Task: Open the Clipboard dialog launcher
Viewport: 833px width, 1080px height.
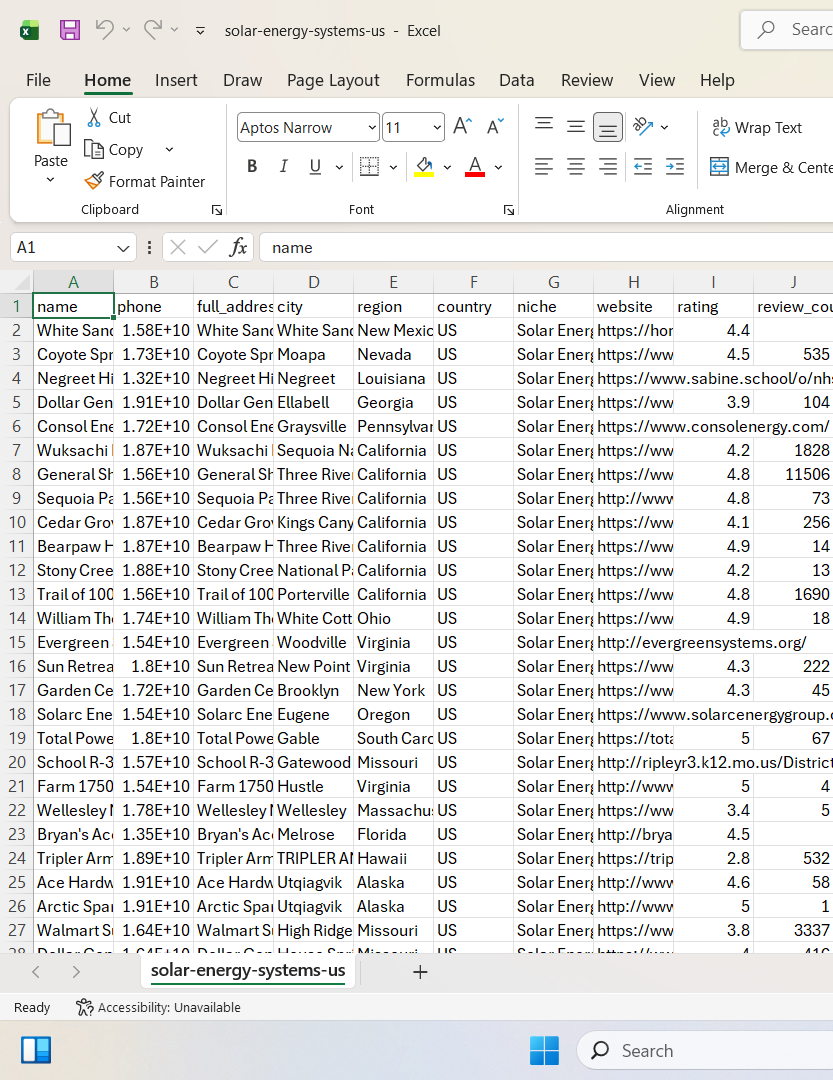Action: click(x=217, y=210)
